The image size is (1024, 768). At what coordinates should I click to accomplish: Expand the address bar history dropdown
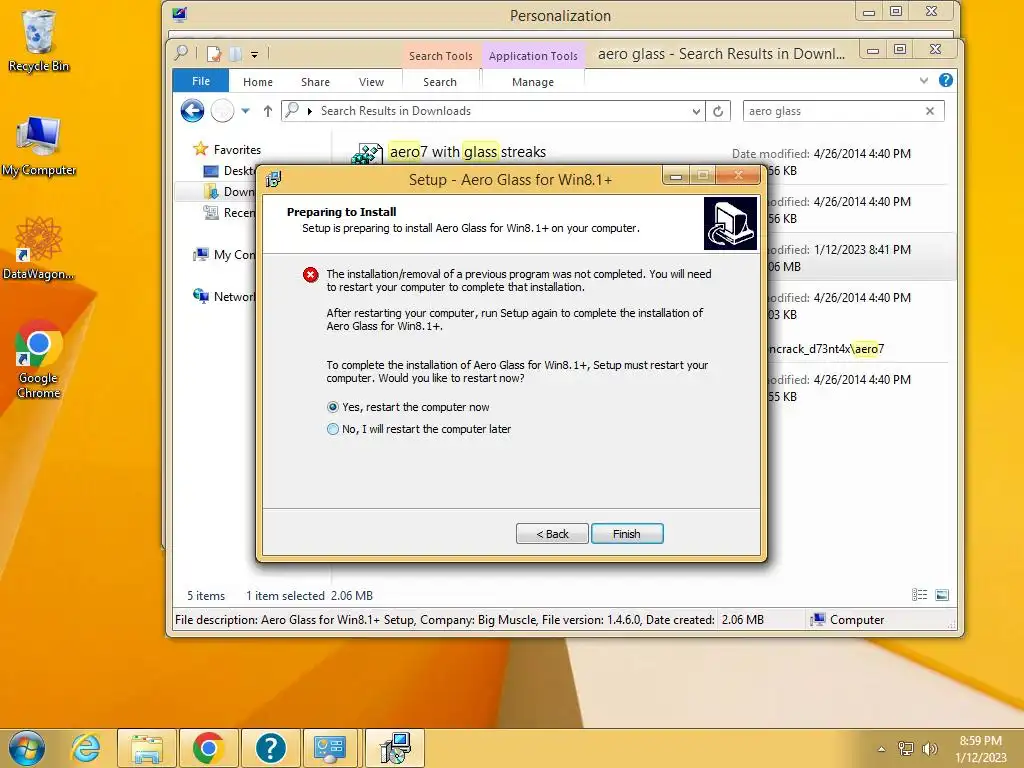point(696,111)
